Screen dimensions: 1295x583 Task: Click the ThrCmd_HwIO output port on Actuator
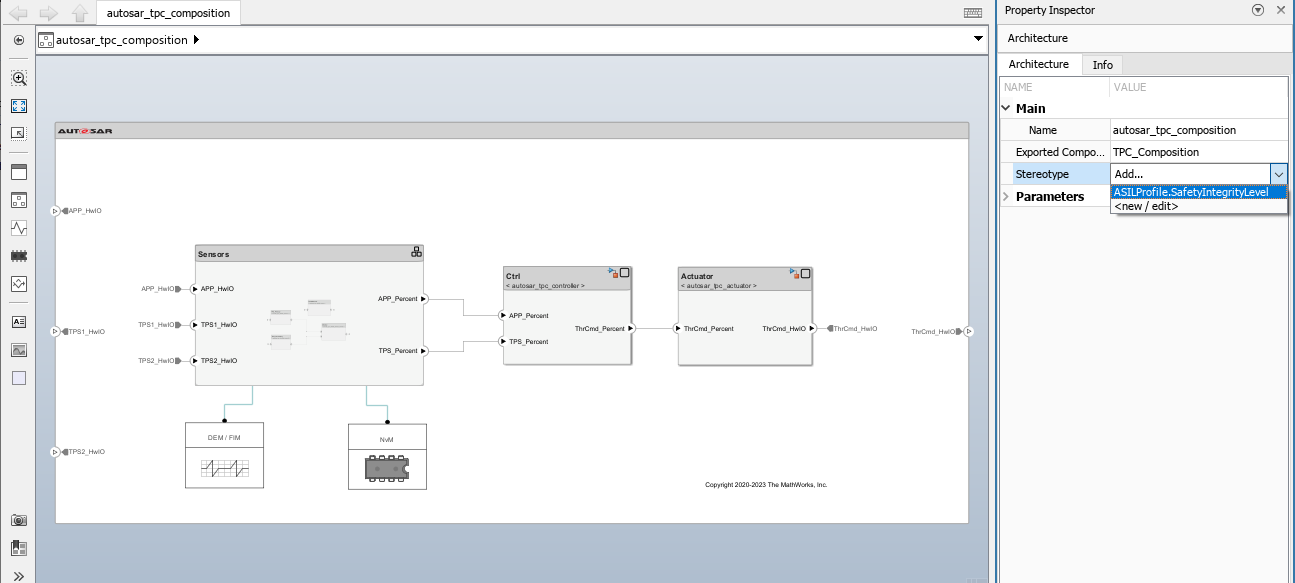(x=813, y=328)
